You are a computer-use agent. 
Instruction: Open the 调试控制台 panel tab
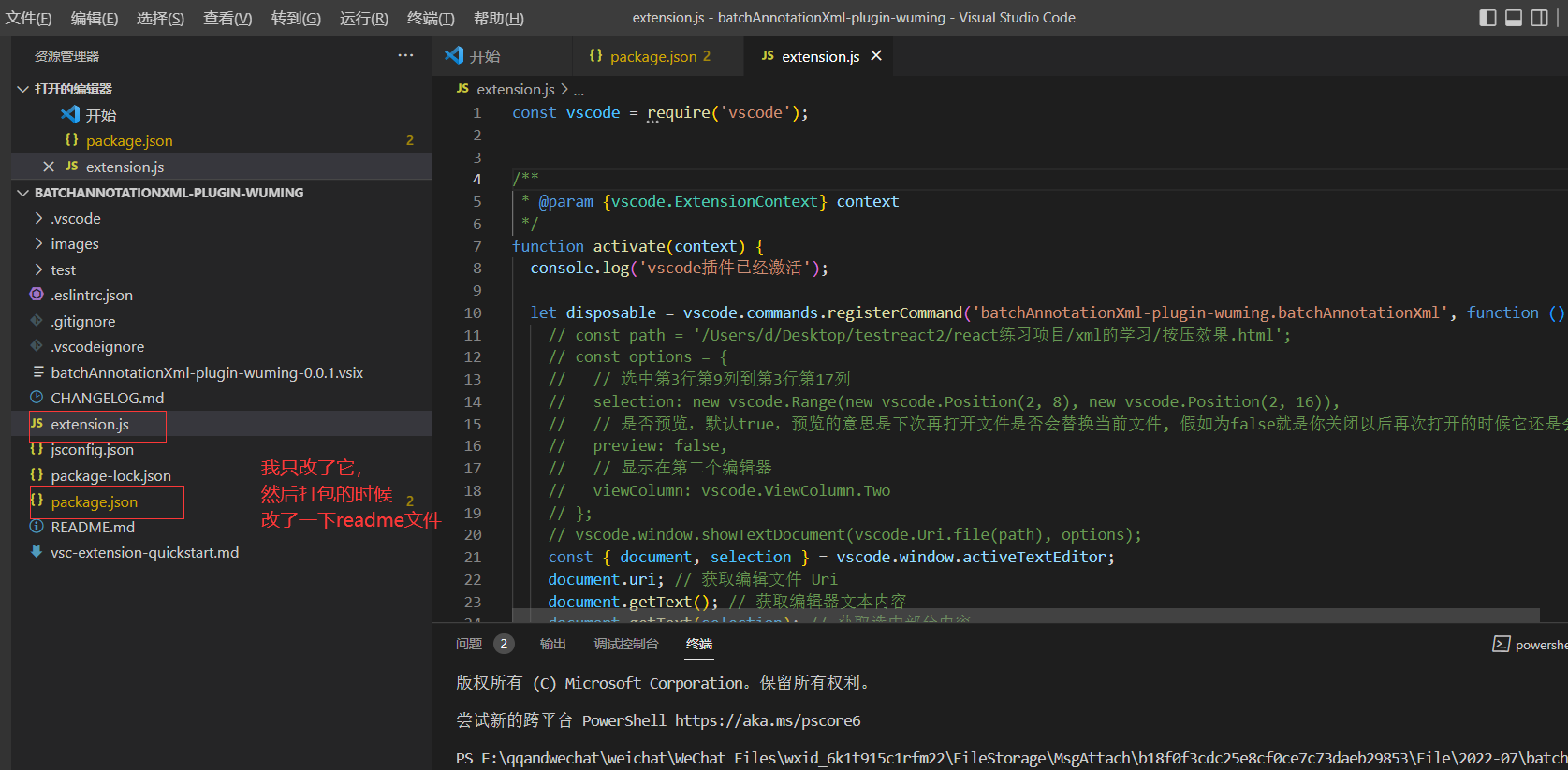click(626, 644)
